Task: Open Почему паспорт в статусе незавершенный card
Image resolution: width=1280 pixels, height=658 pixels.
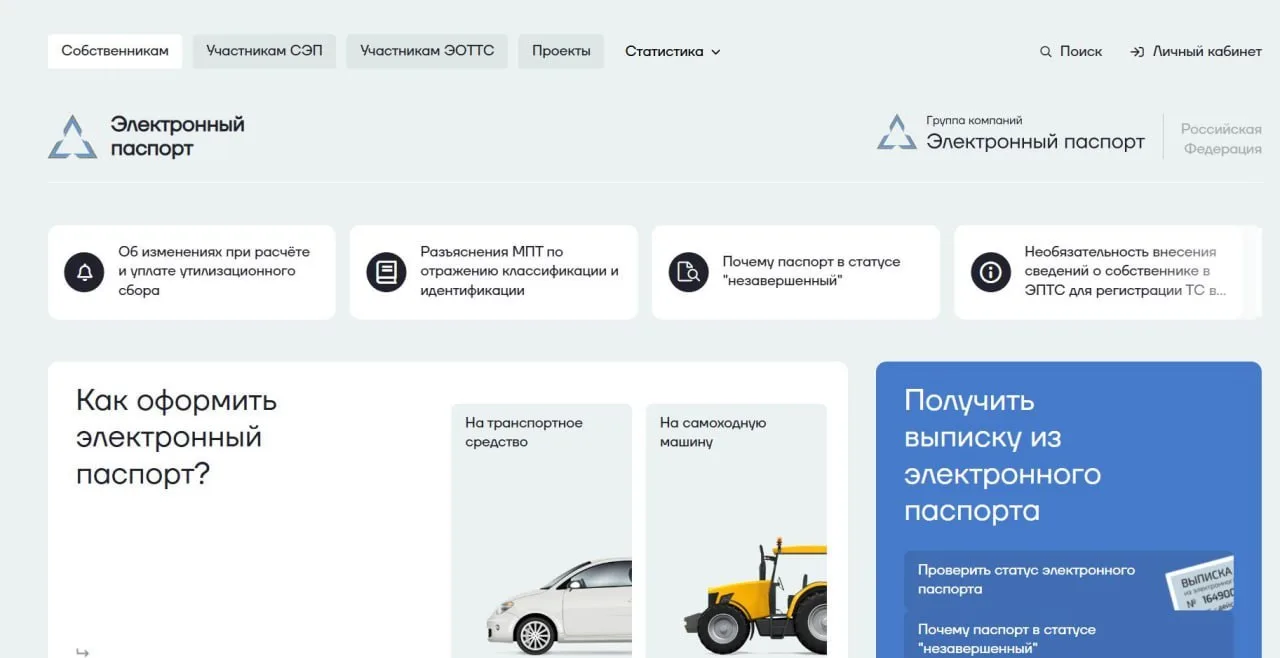Action: click(796, 272)
